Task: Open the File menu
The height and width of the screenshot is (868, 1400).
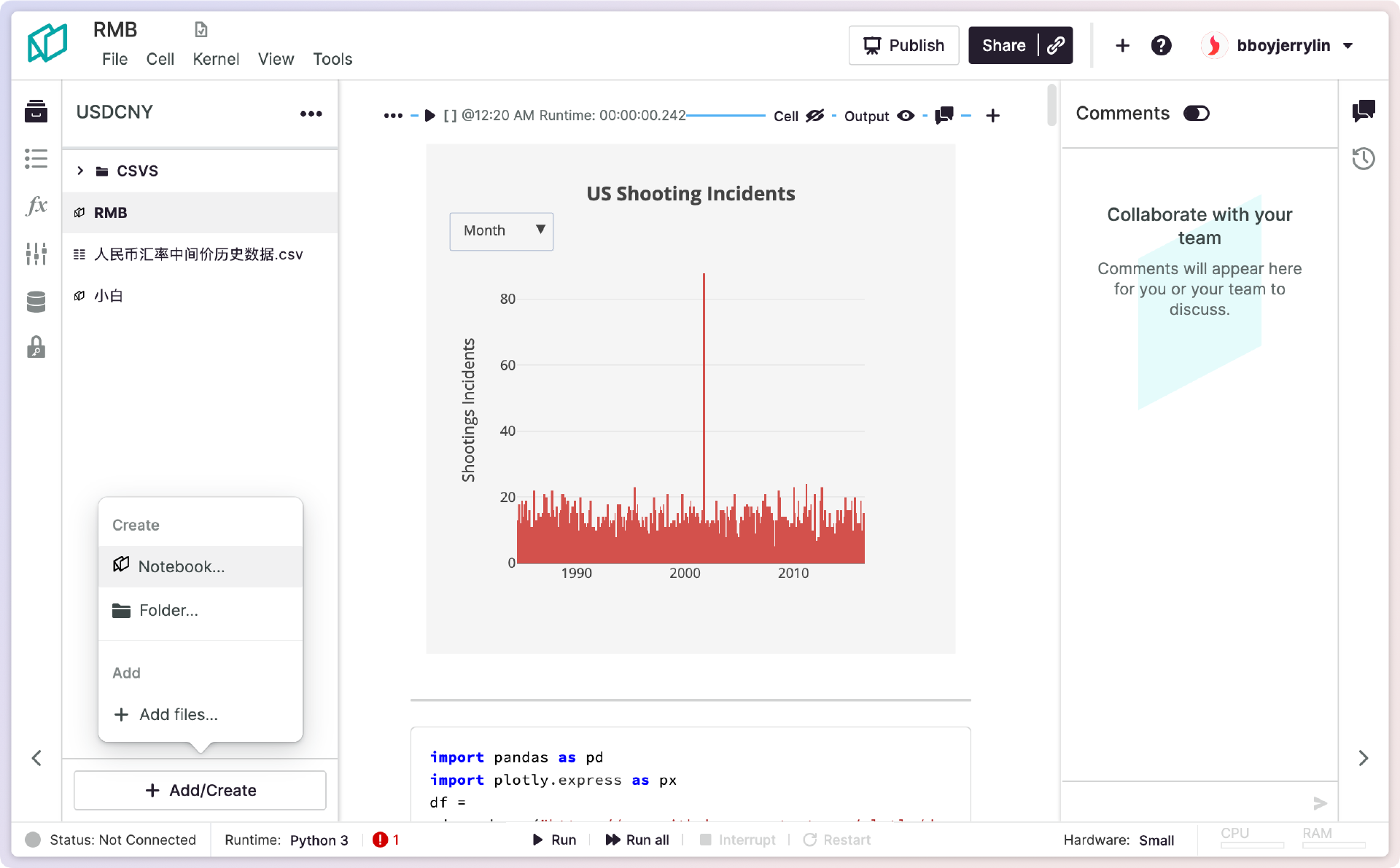Action: (x=115, y=59)
